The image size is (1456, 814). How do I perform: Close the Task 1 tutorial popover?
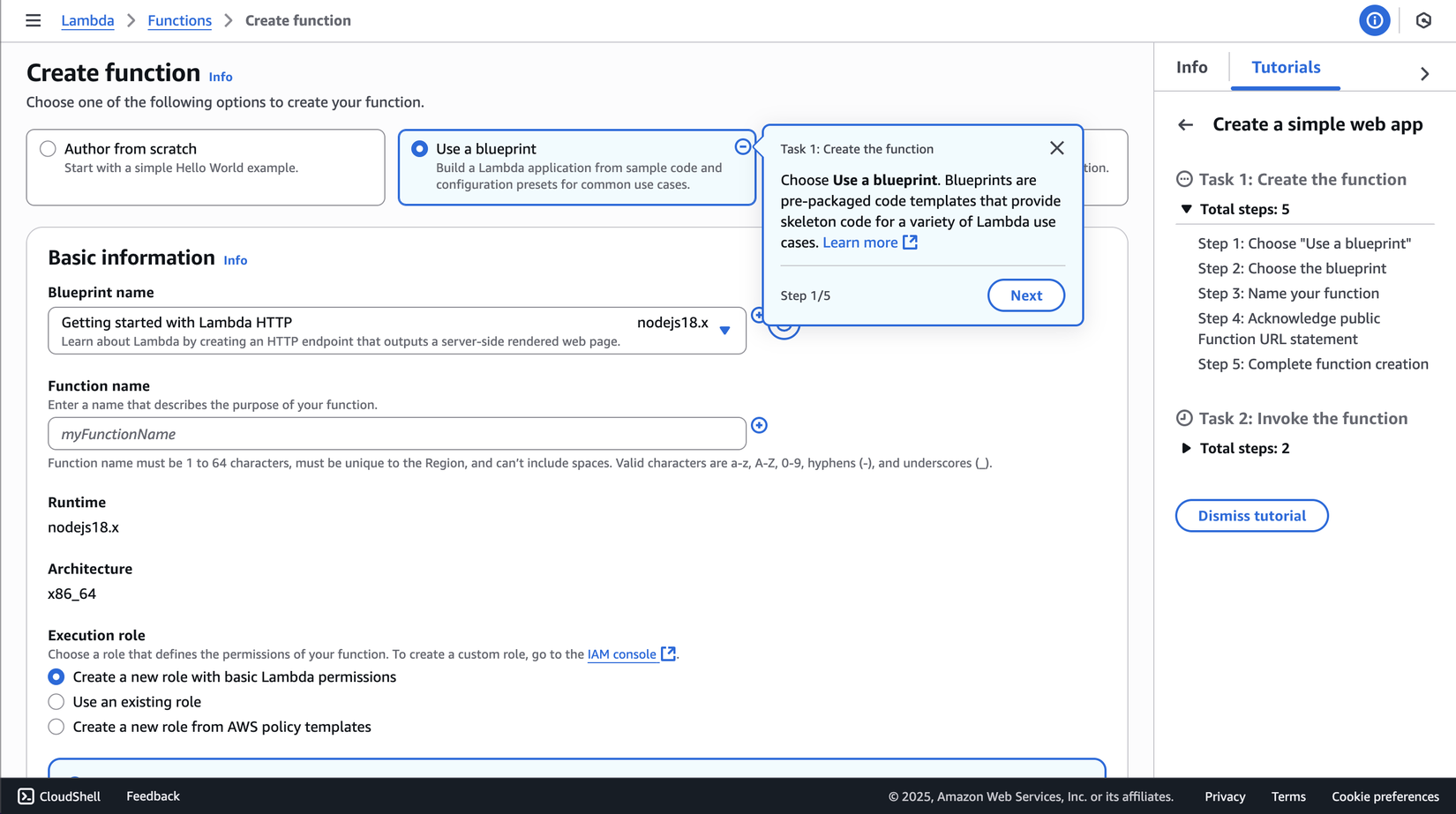[1056, 148]
